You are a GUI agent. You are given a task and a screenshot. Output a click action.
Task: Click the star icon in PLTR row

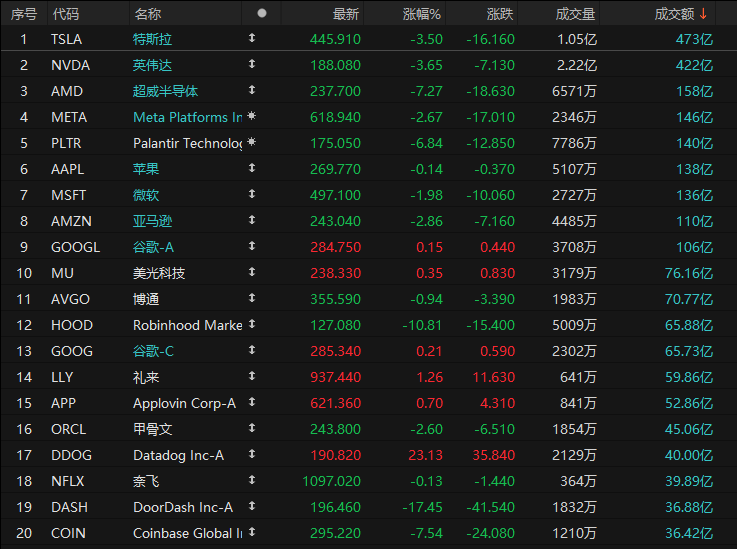[x=252, y=141]
